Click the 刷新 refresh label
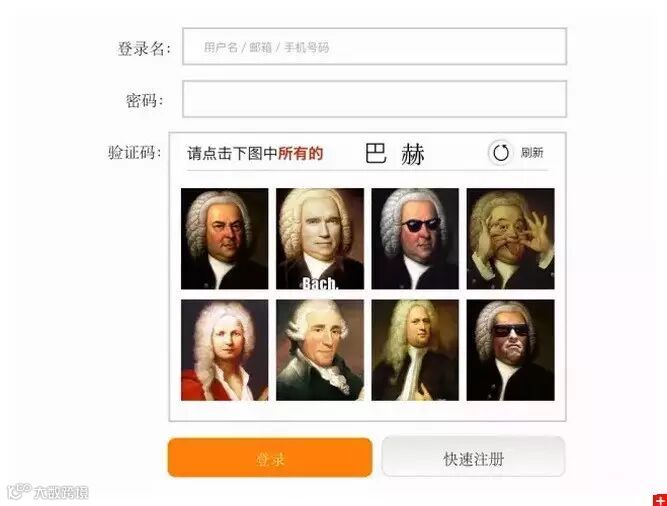 [532, 152]
